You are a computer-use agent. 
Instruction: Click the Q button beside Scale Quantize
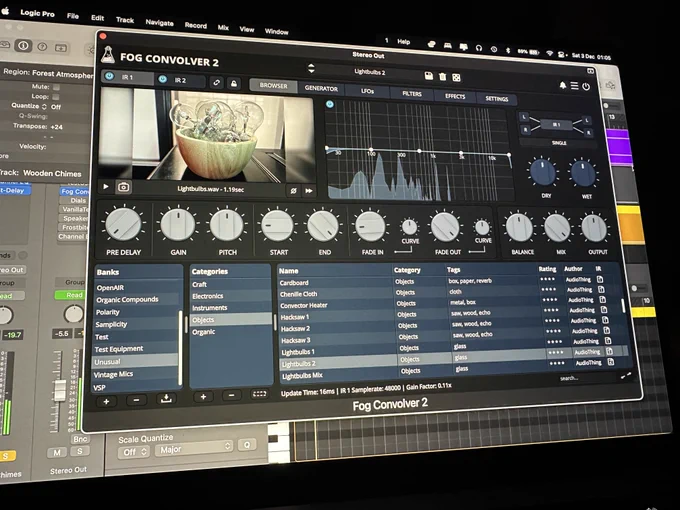[247, 445]
